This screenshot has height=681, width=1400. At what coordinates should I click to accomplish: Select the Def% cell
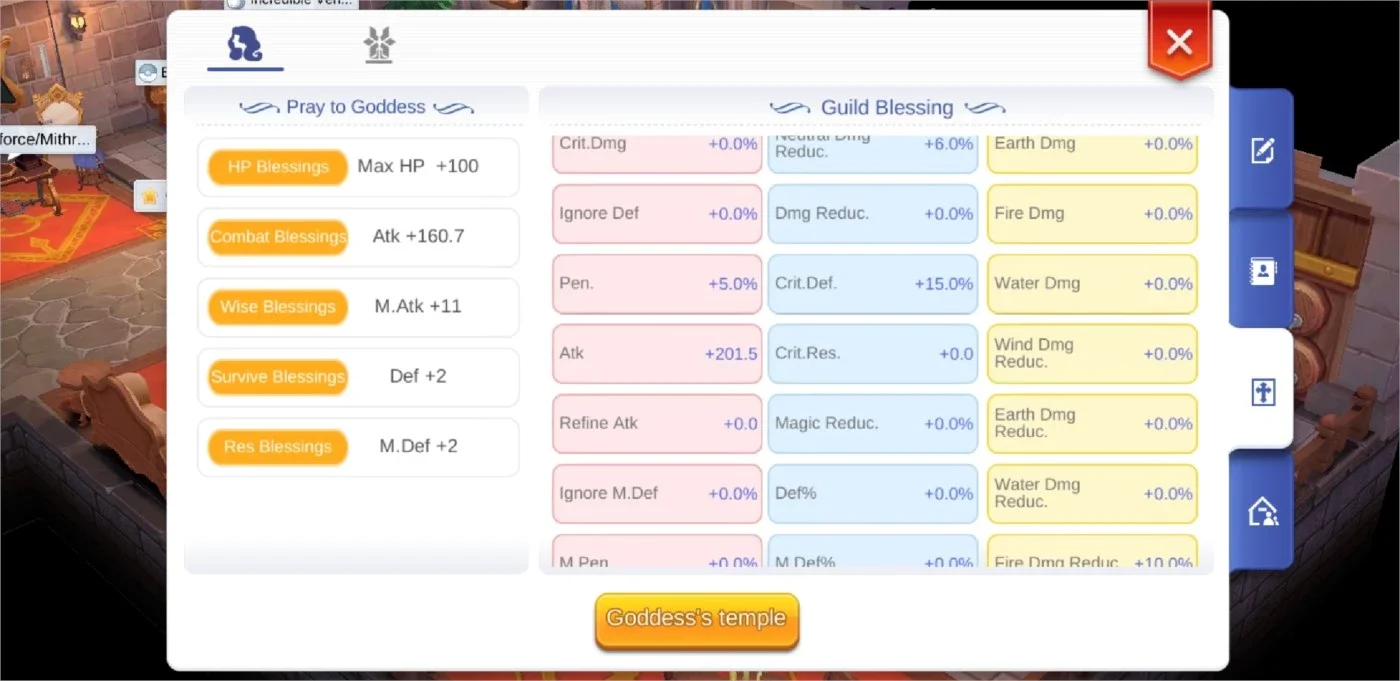pyautogui.click(x=873, y=494)
